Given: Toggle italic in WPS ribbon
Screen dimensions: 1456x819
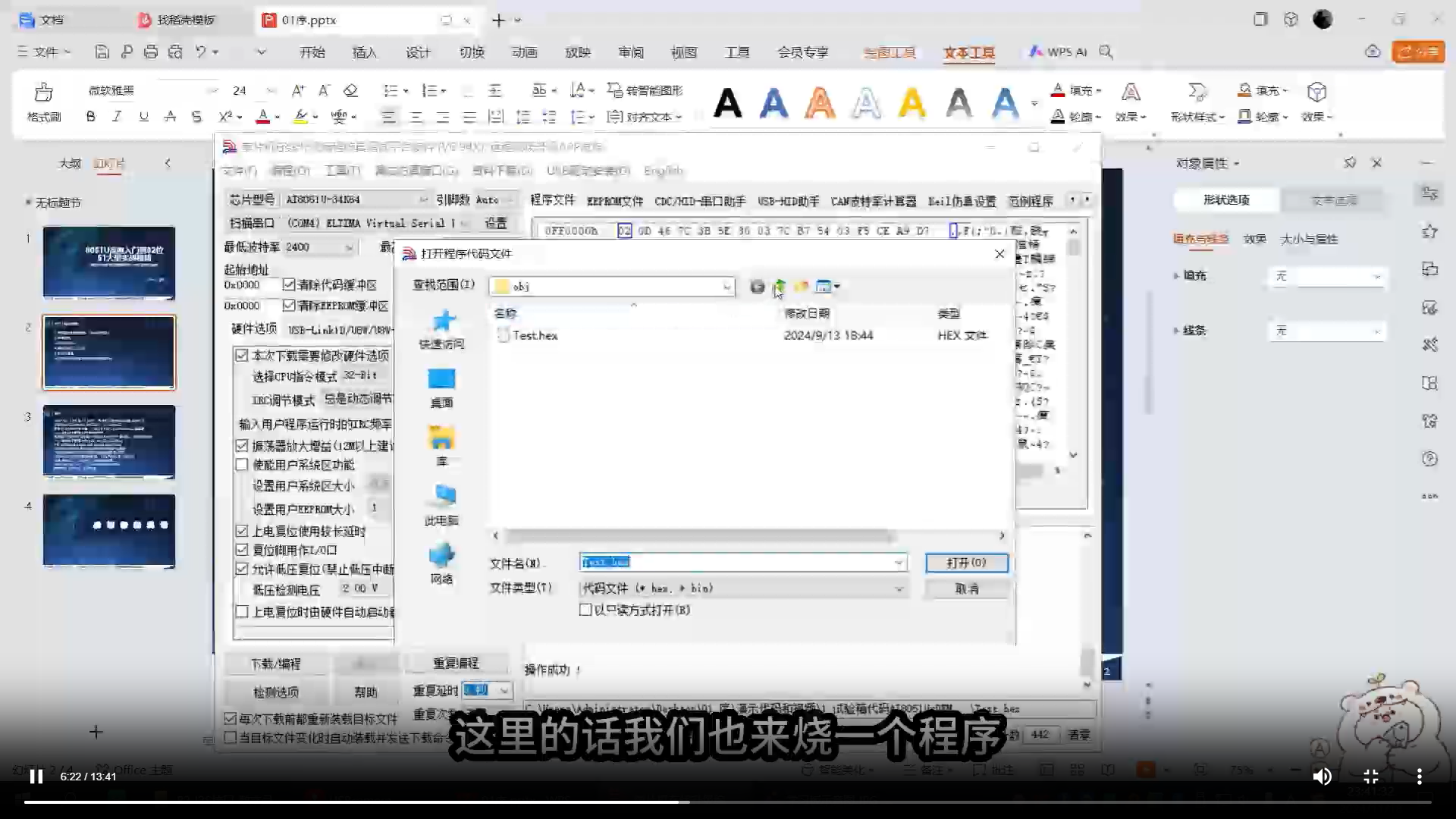Looking at the screenshot, I should coord(117,117).
